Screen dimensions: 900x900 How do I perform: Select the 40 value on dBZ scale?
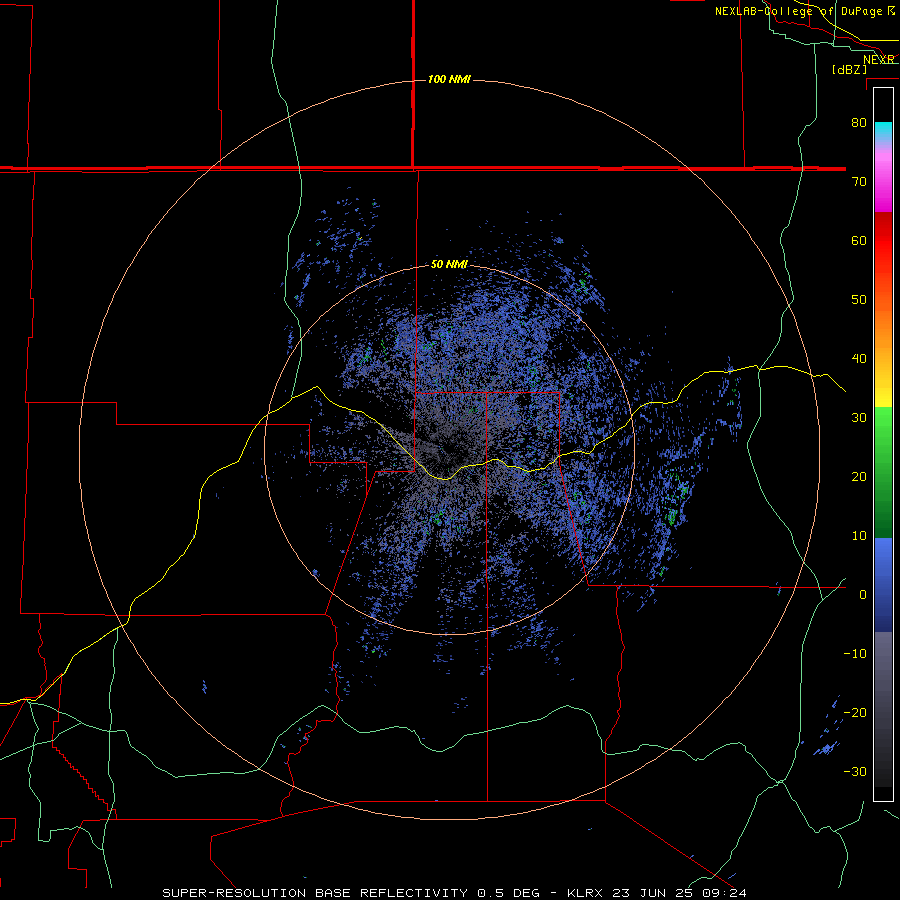[859, 359]
